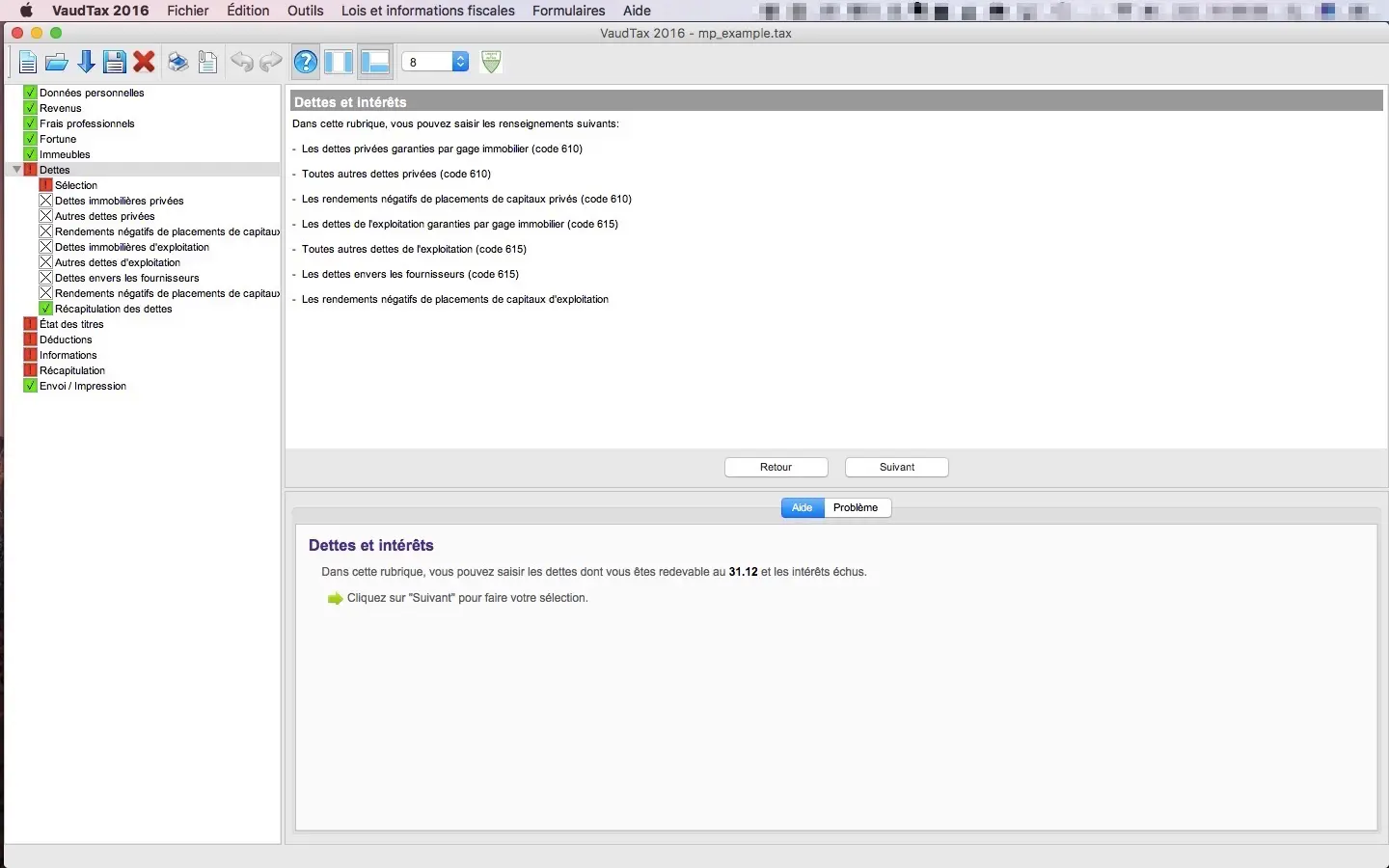Open Frais professionnels section

(x=87, y=123)
